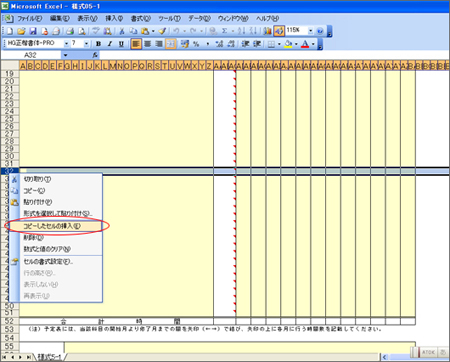Click the Percent Style icon
Viewport: 450px width, 362px height.
pyautogui.click(x=196, y=44)
